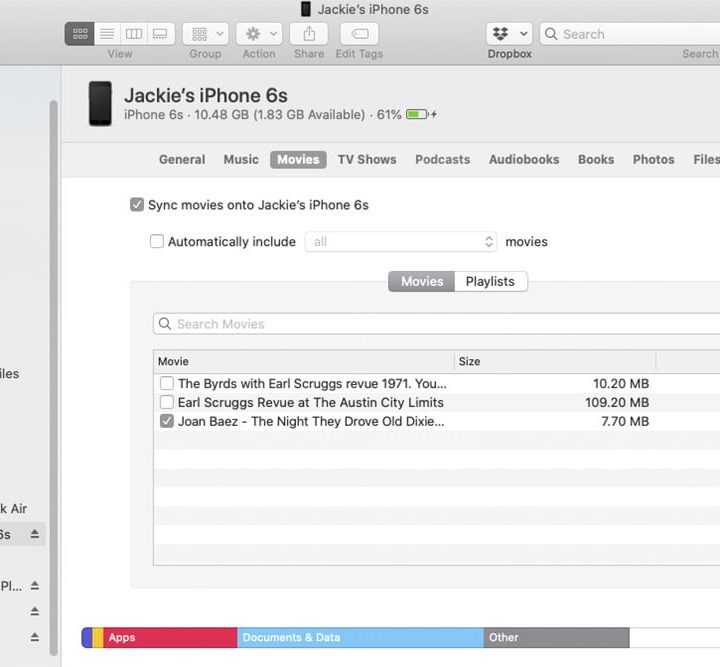
Task: Eject the iPhone 6s in sidebar
Action: [35, 534]
